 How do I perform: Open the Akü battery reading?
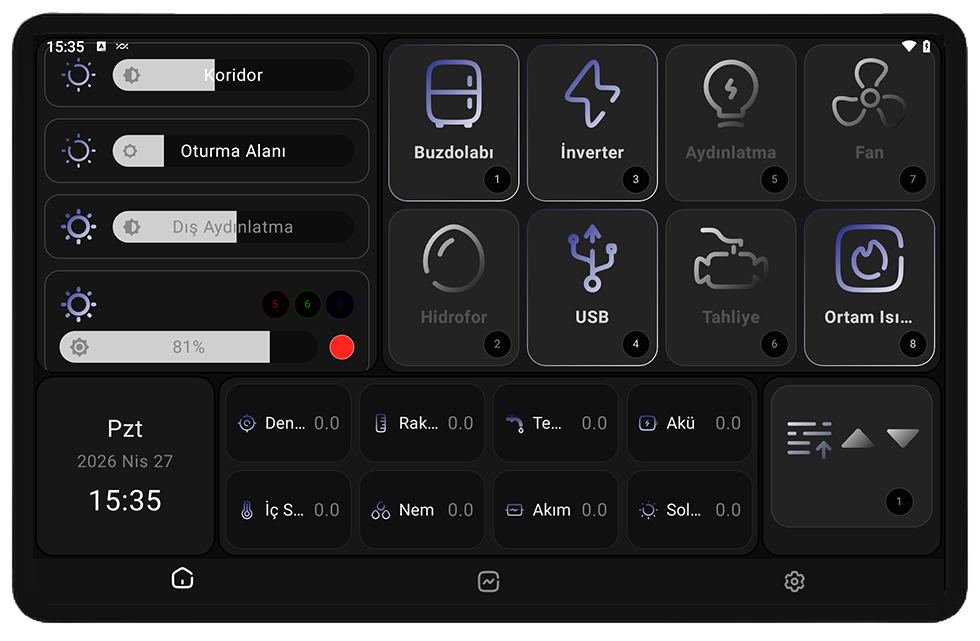coord(689,423)
